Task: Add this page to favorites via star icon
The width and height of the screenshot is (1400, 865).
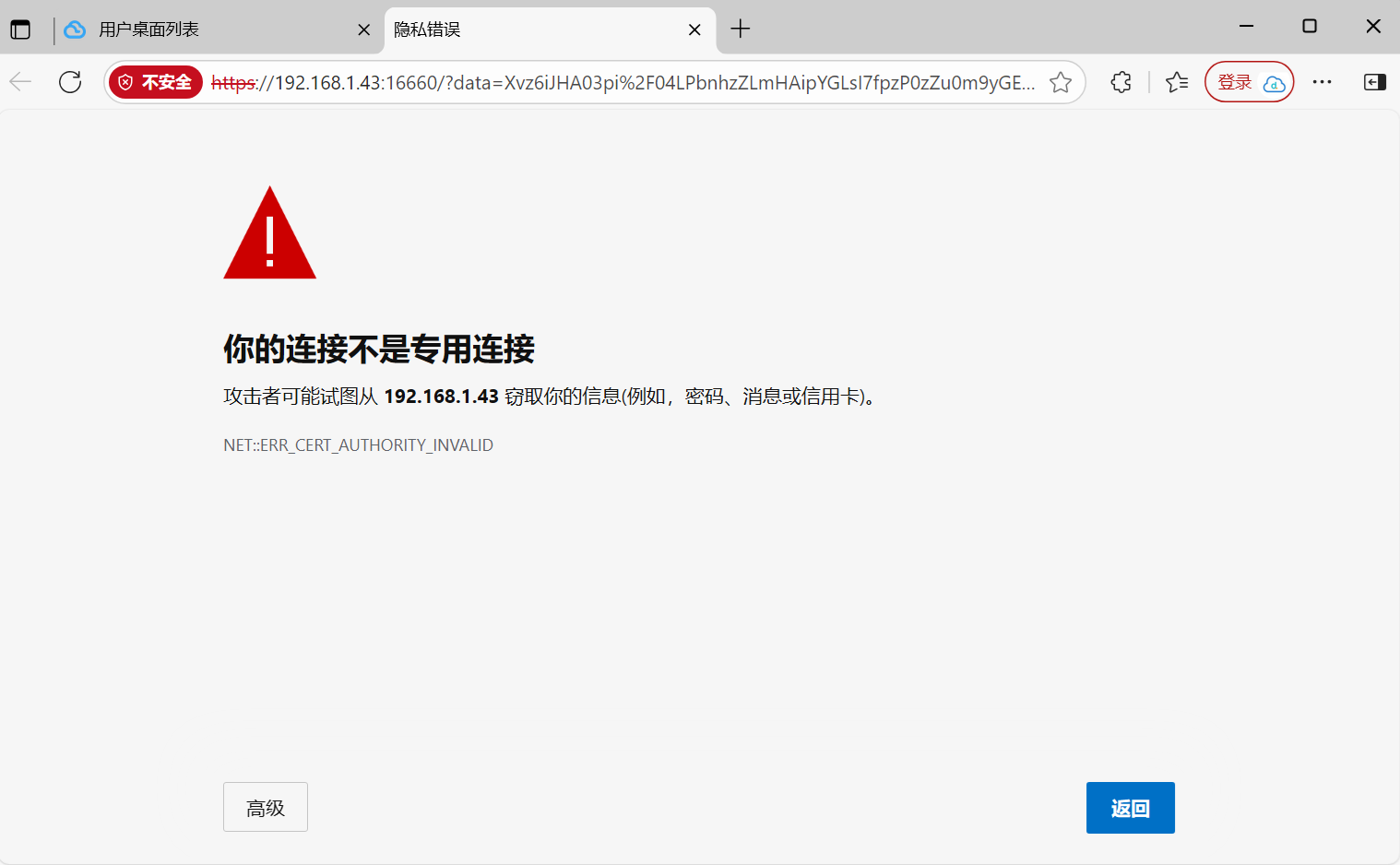Action: 1060,81
